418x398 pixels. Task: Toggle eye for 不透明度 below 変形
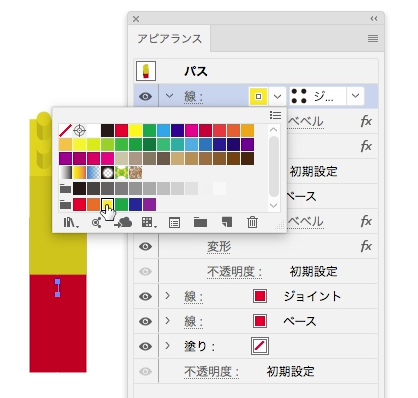pyautogui.click(x=145, y=272)
